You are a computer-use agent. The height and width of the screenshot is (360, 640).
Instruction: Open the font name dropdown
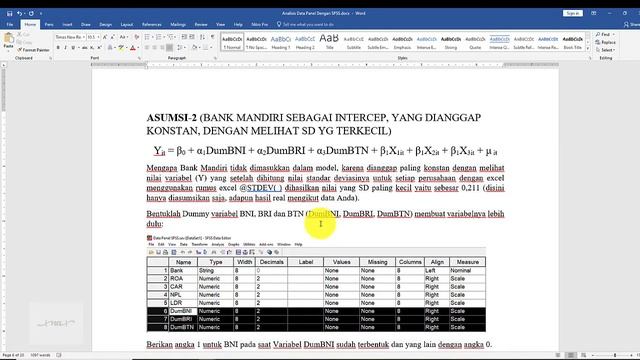[x=84, y=37]
